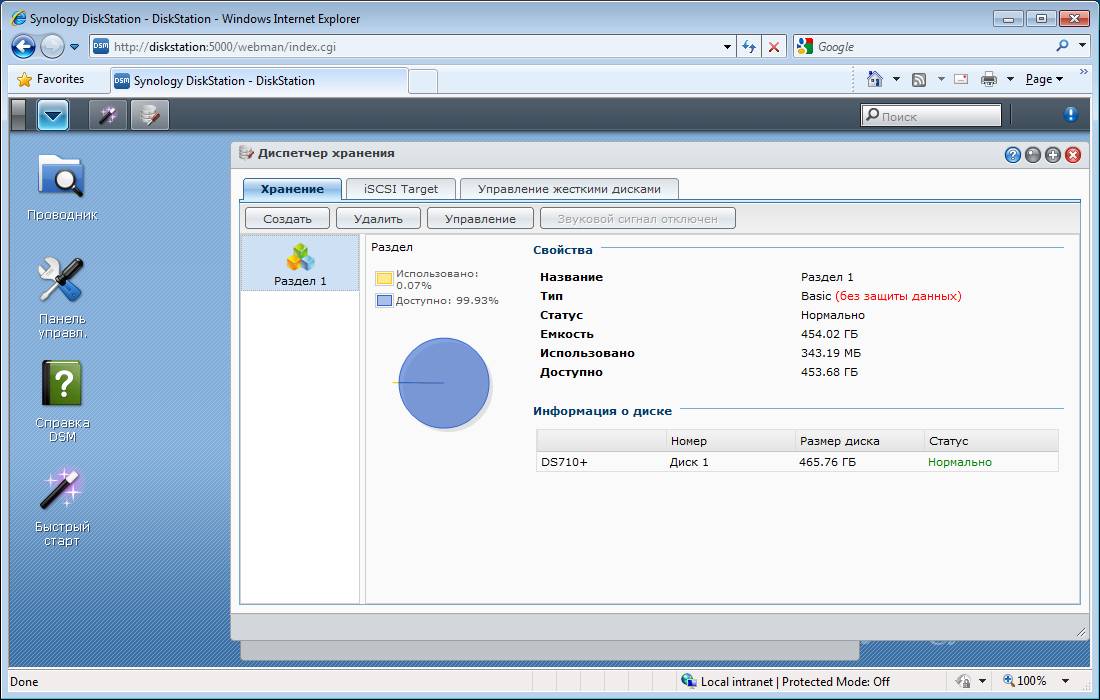Focus the Google search box

click(933, 47)
